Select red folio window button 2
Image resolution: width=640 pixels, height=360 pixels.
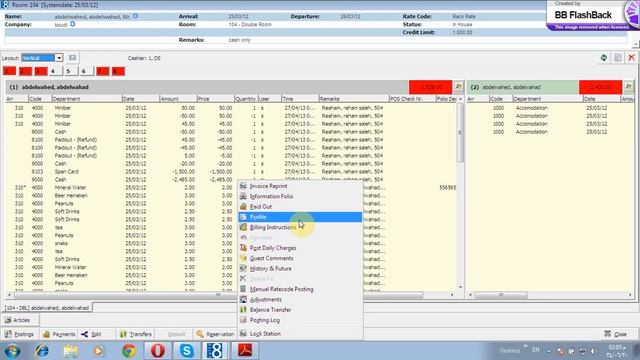click(25, 71)
